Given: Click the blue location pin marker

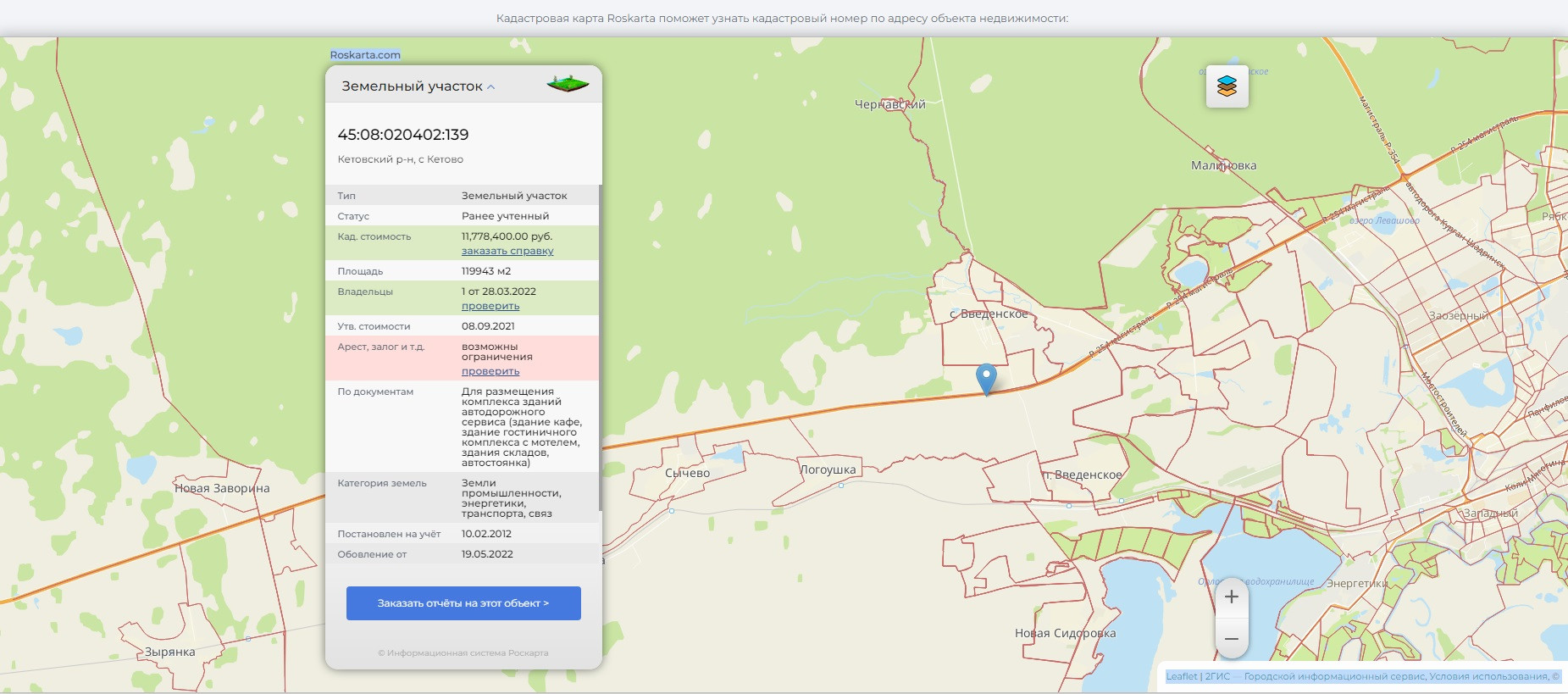Looking at the screenshot, I should (986, 378).
